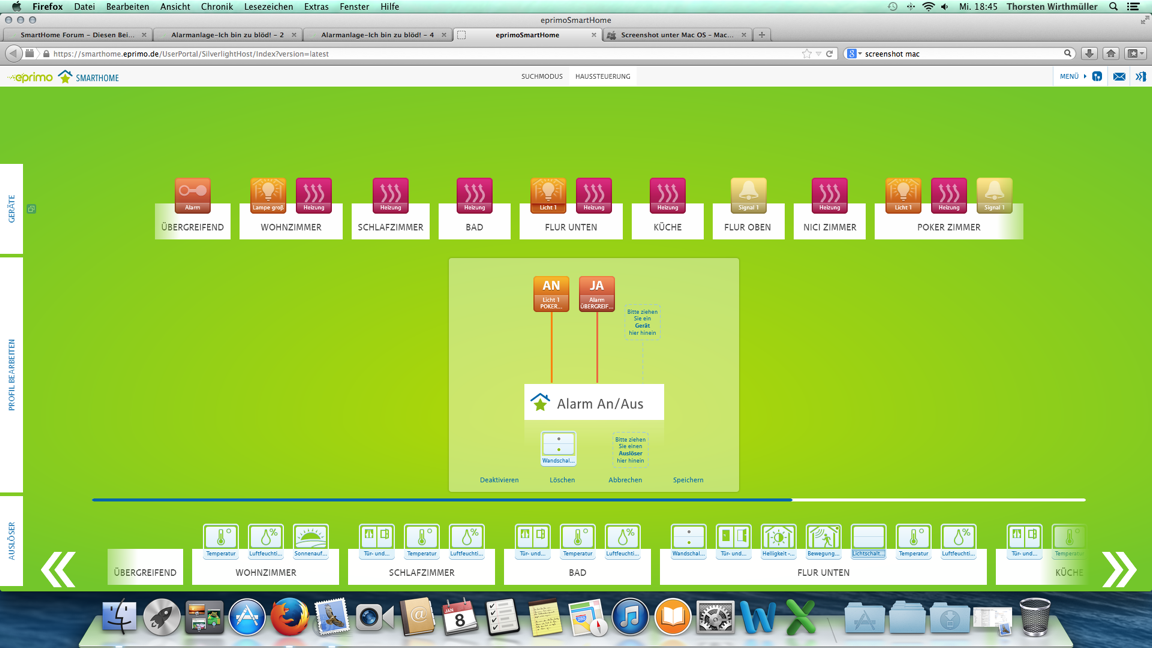
Task: Switch to Suchmodus tab
Action: (542, 76)
